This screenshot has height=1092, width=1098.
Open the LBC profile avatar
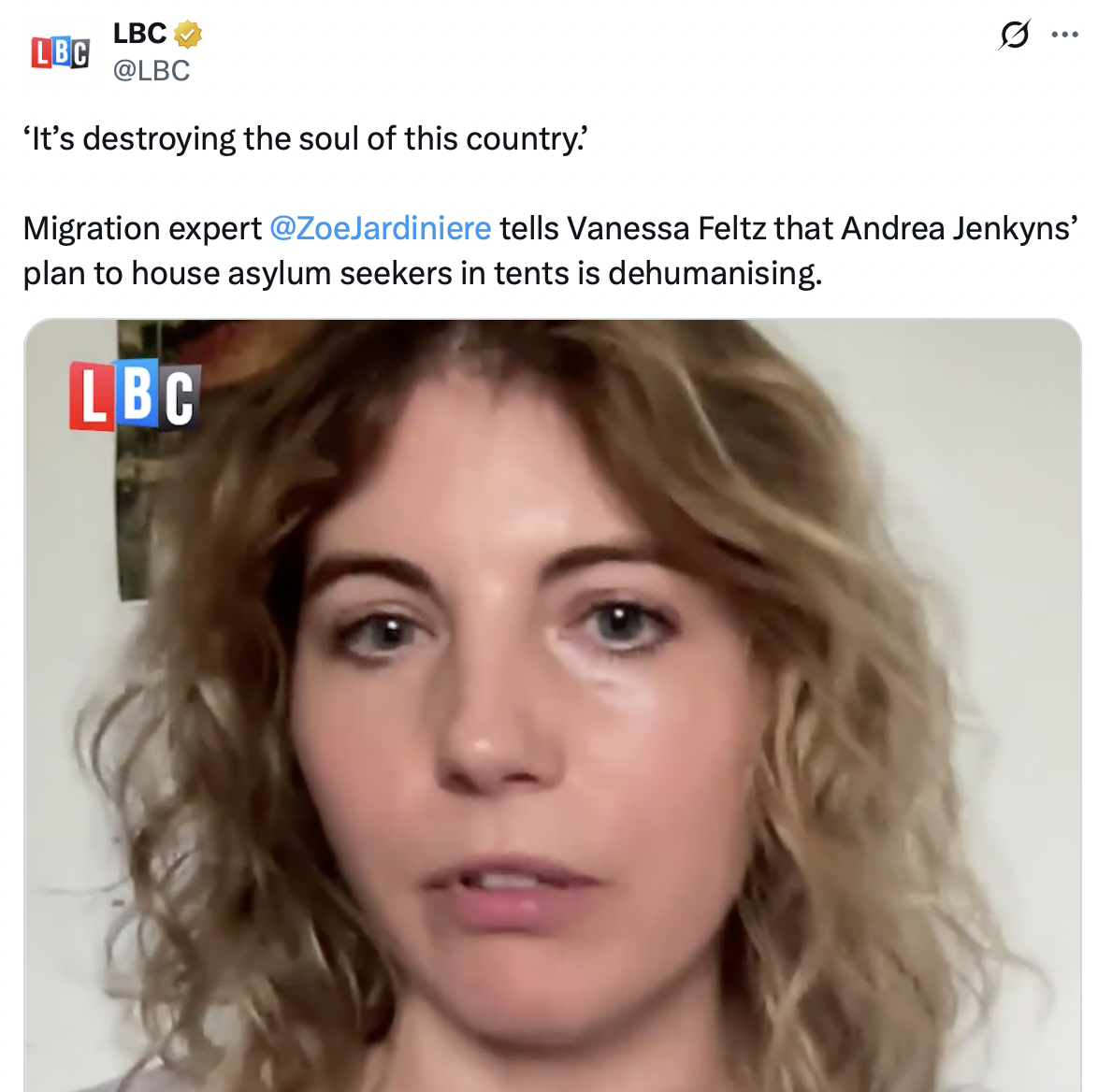tap(60, 52)
